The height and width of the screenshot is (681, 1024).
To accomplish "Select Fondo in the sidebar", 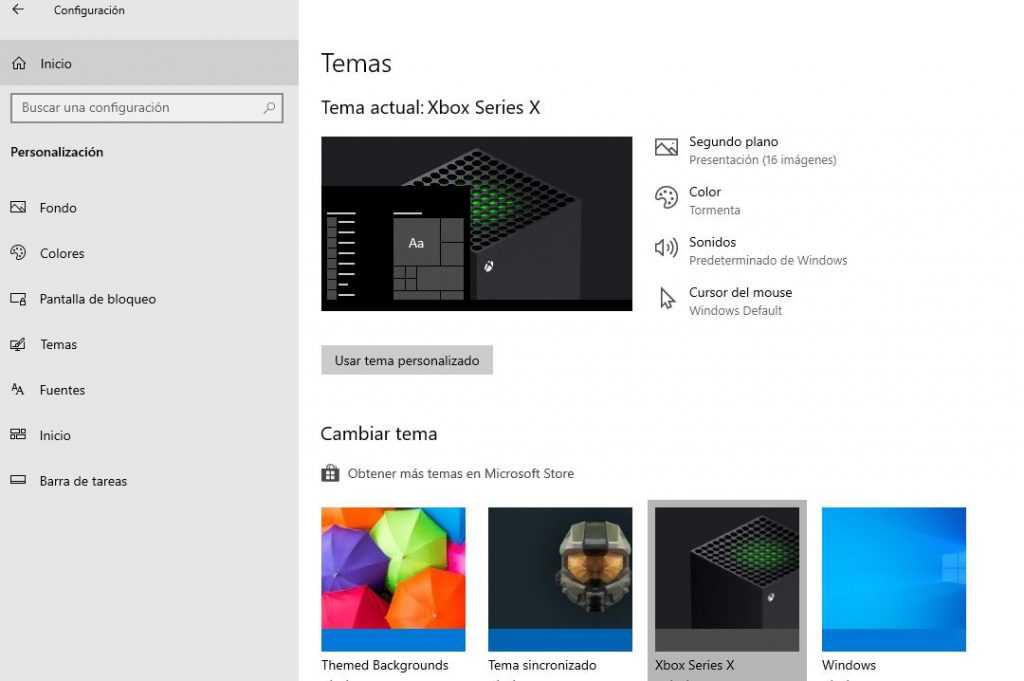I will click(58, 207).
